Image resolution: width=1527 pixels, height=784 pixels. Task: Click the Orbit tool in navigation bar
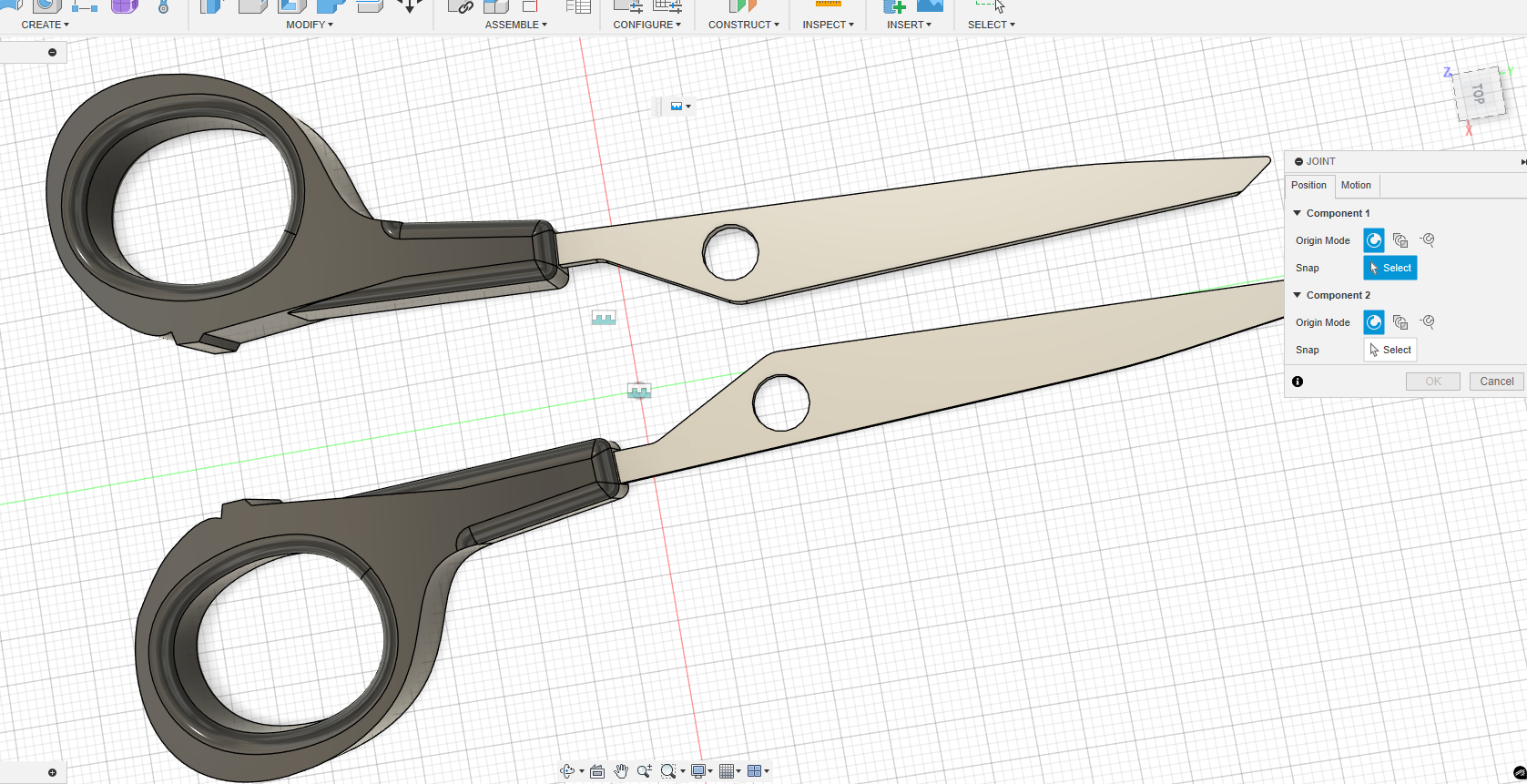(567, 771)
